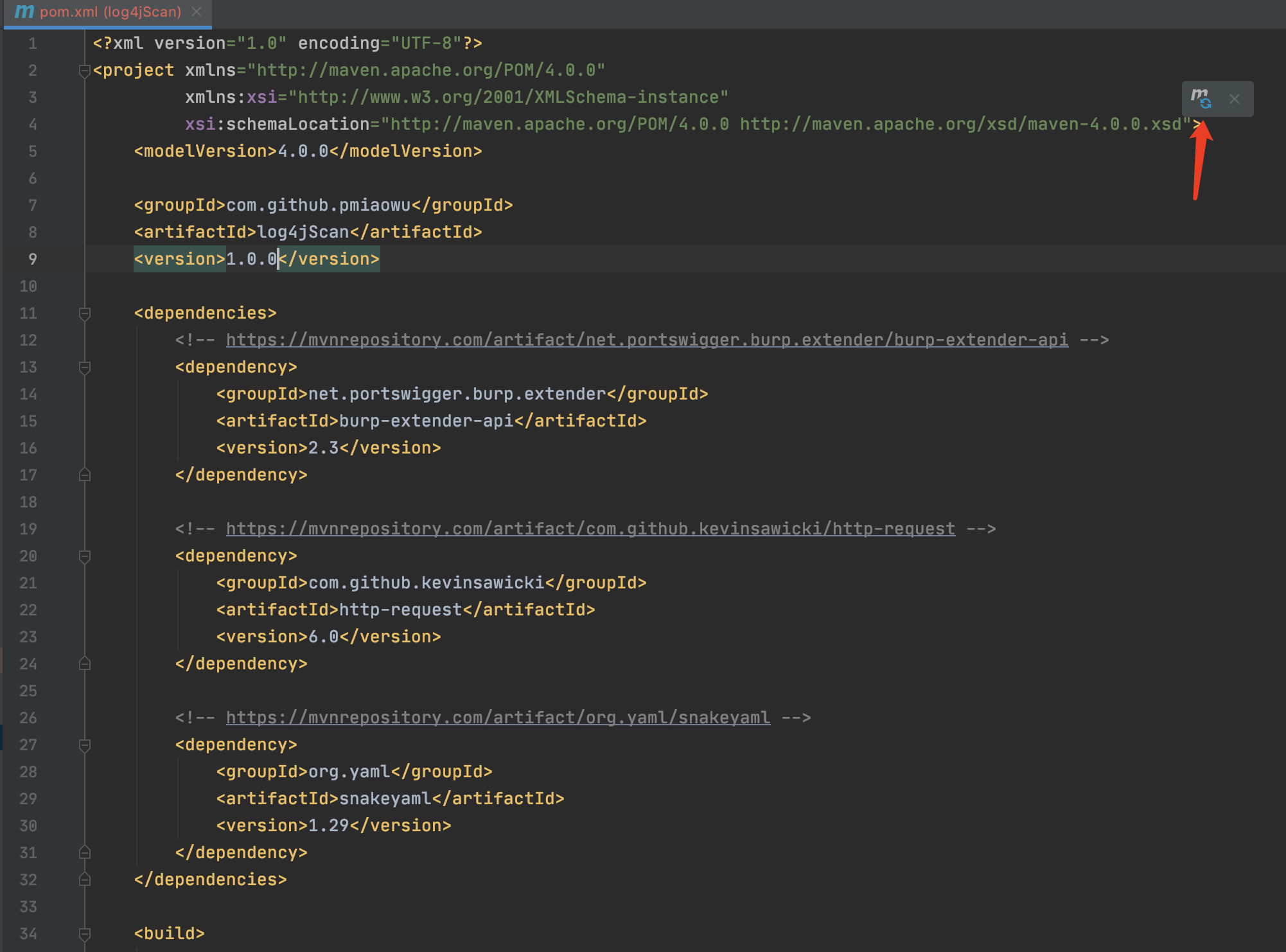This screenshot has width=1286, height=952.
Task: Fold the first dependency block on line 13
Action: (84, 367)
